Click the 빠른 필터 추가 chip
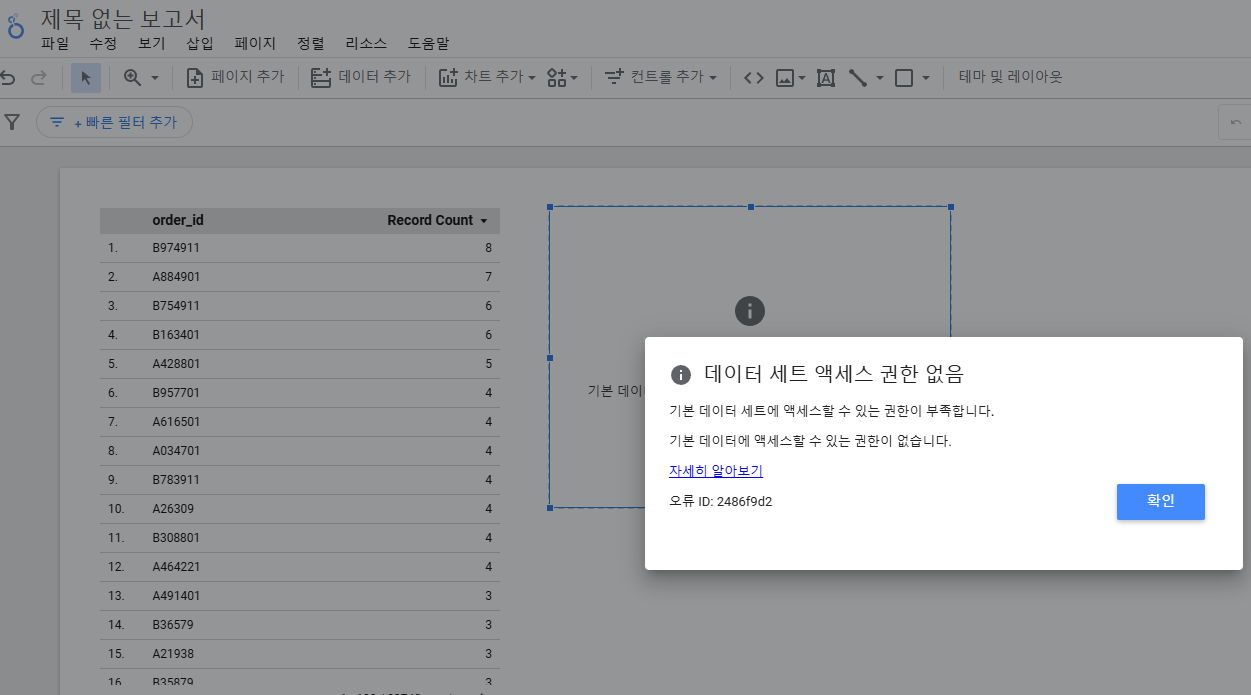 (114, 122)
